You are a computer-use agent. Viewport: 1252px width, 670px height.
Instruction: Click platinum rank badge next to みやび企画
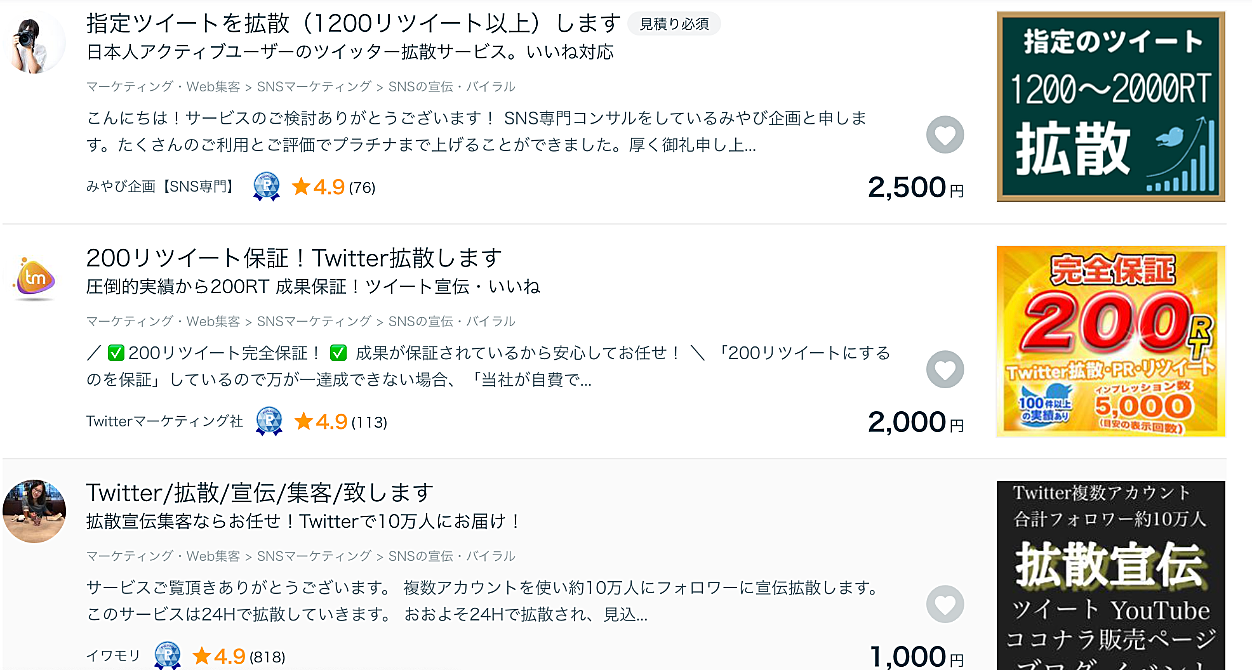[266, 186]
